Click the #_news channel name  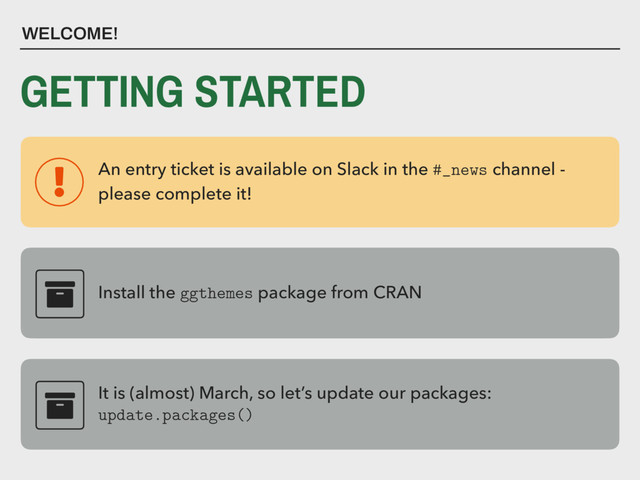tap(460, 170)
